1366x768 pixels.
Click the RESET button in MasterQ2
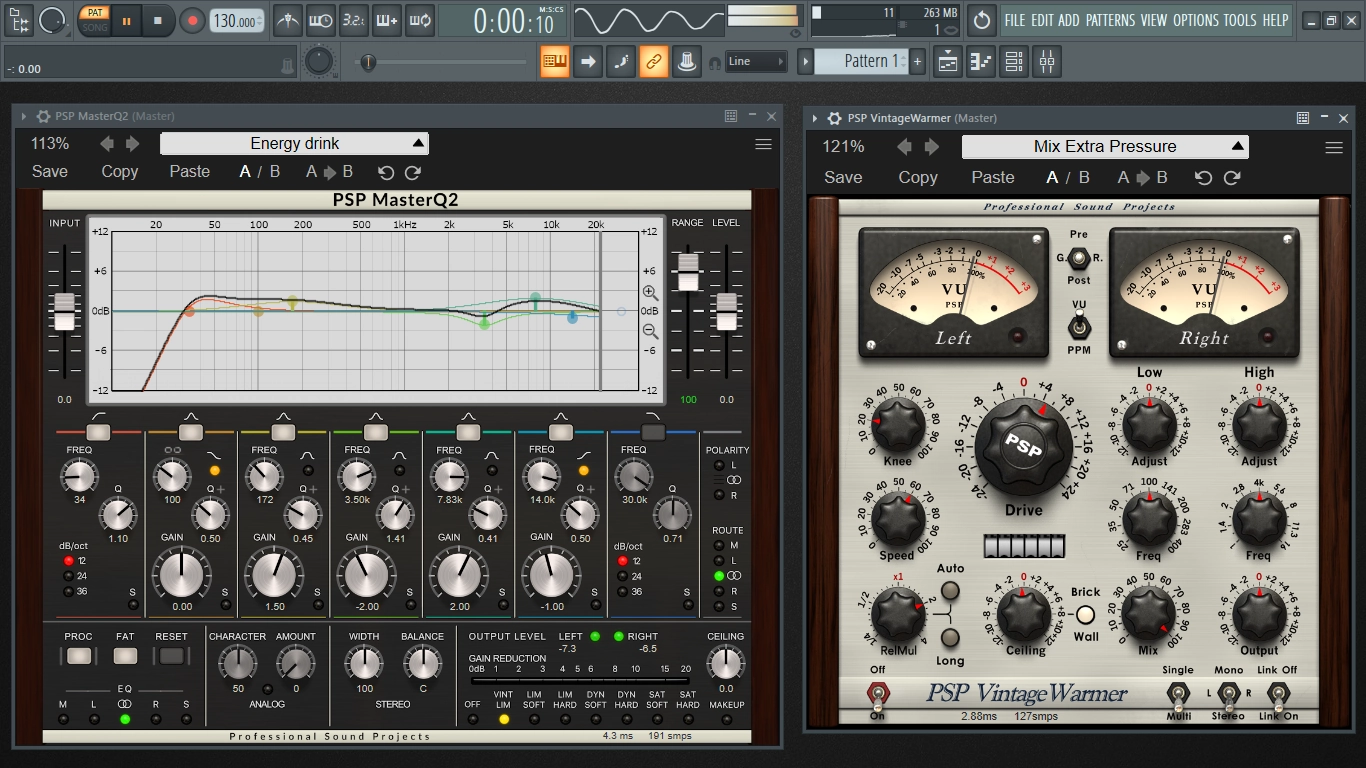click(x=172, y=656)
